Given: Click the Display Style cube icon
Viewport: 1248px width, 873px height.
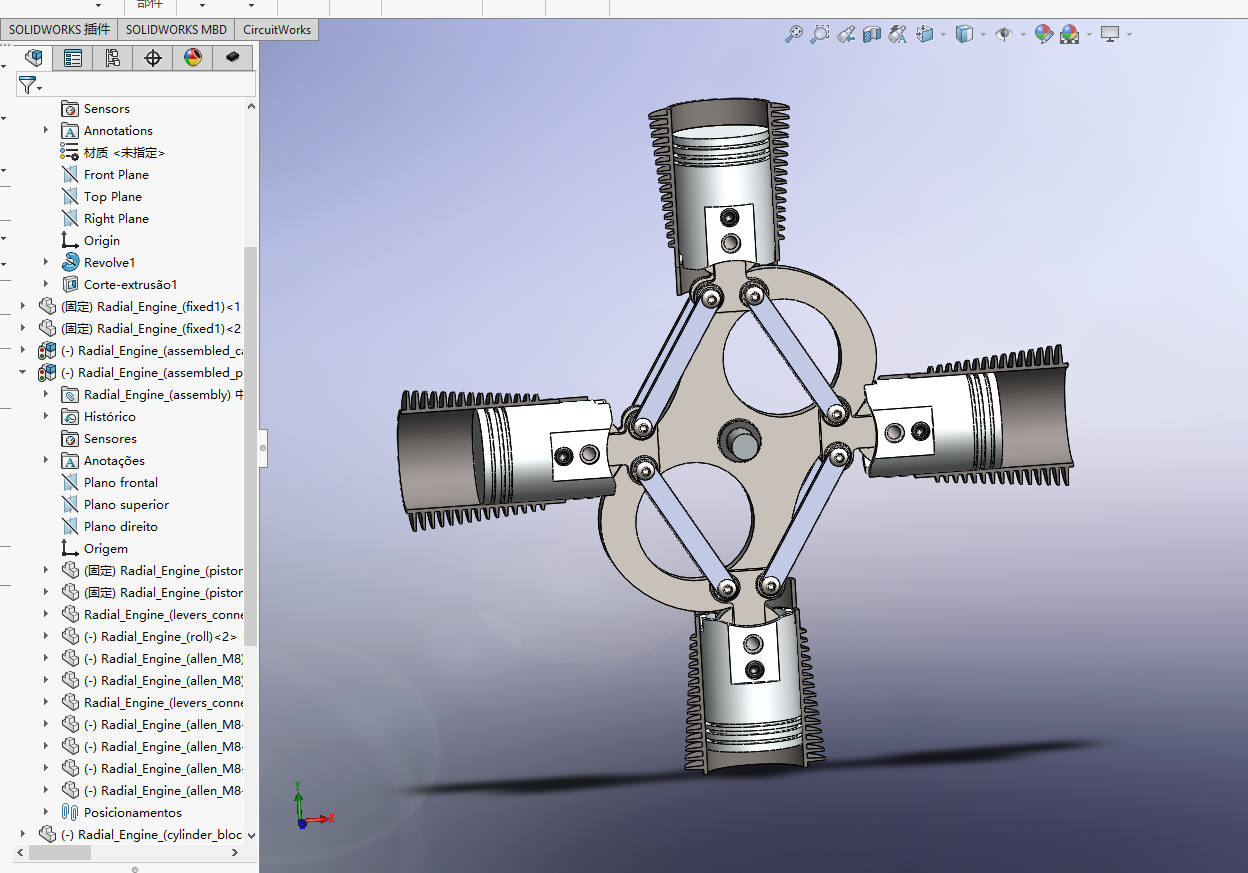Looking at the screenshot, I should 964,34.
